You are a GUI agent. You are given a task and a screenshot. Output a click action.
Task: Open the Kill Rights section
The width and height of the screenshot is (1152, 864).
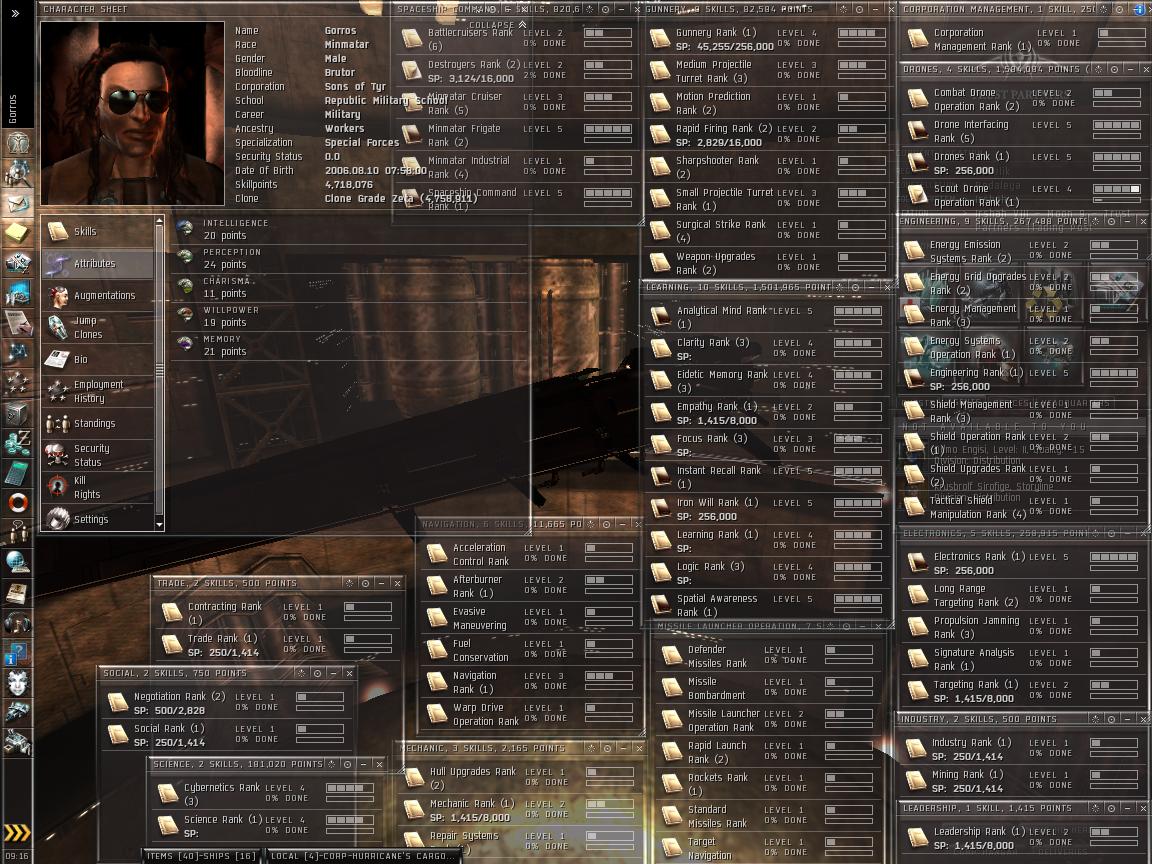coord(98,487)
